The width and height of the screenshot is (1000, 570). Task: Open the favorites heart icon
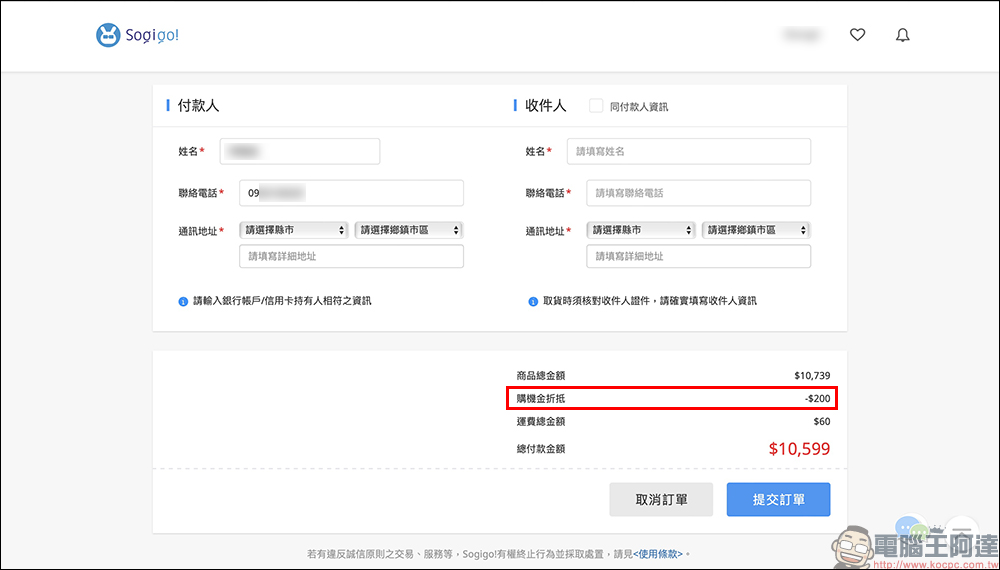click(858, 35)
